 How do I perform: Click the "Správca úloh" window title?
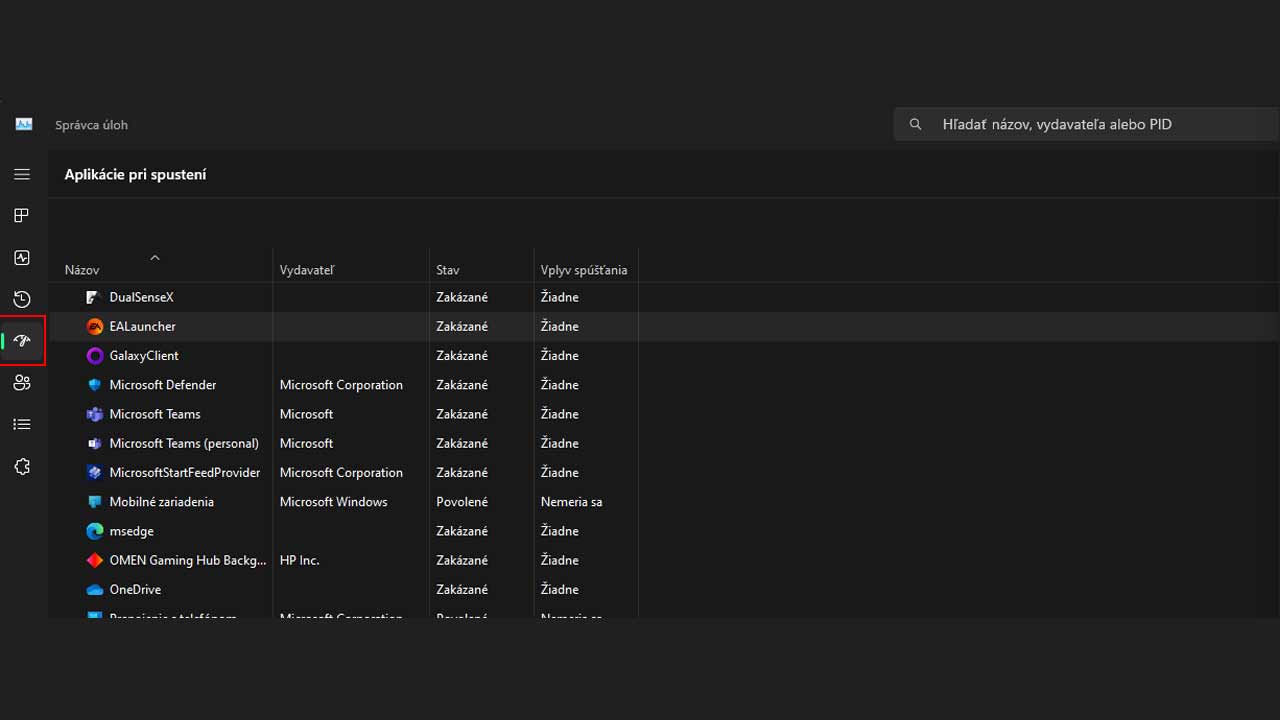pyautogui.click(x=92, y=125)
